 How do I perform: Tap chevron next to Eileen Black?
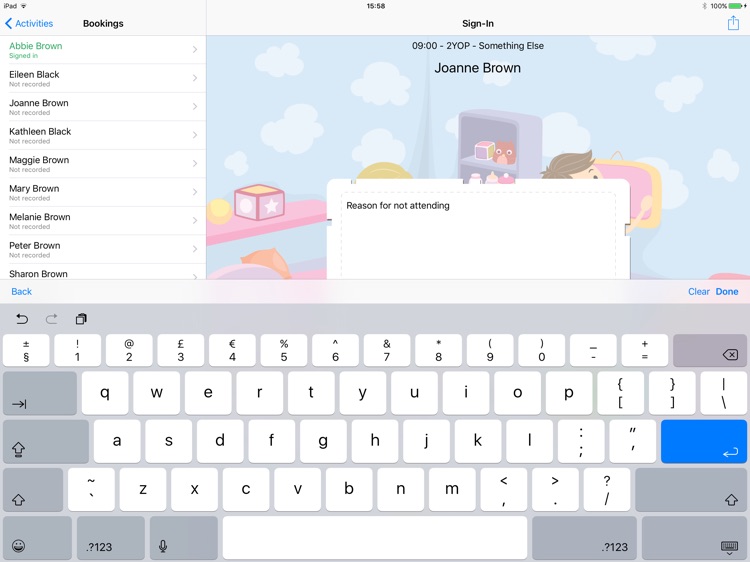point(195,78)
